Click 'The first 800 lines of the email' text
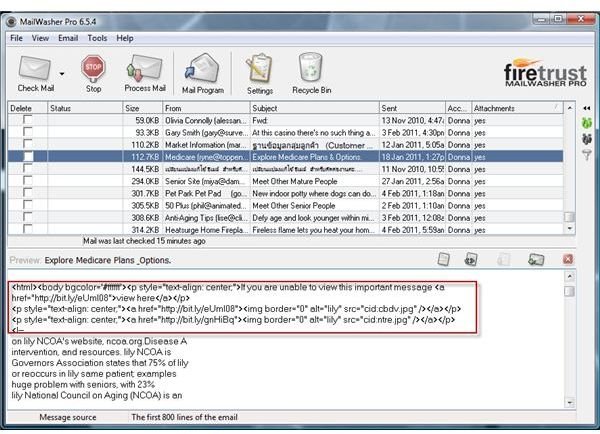Screen dimensions: 600x434 point(184,417)
